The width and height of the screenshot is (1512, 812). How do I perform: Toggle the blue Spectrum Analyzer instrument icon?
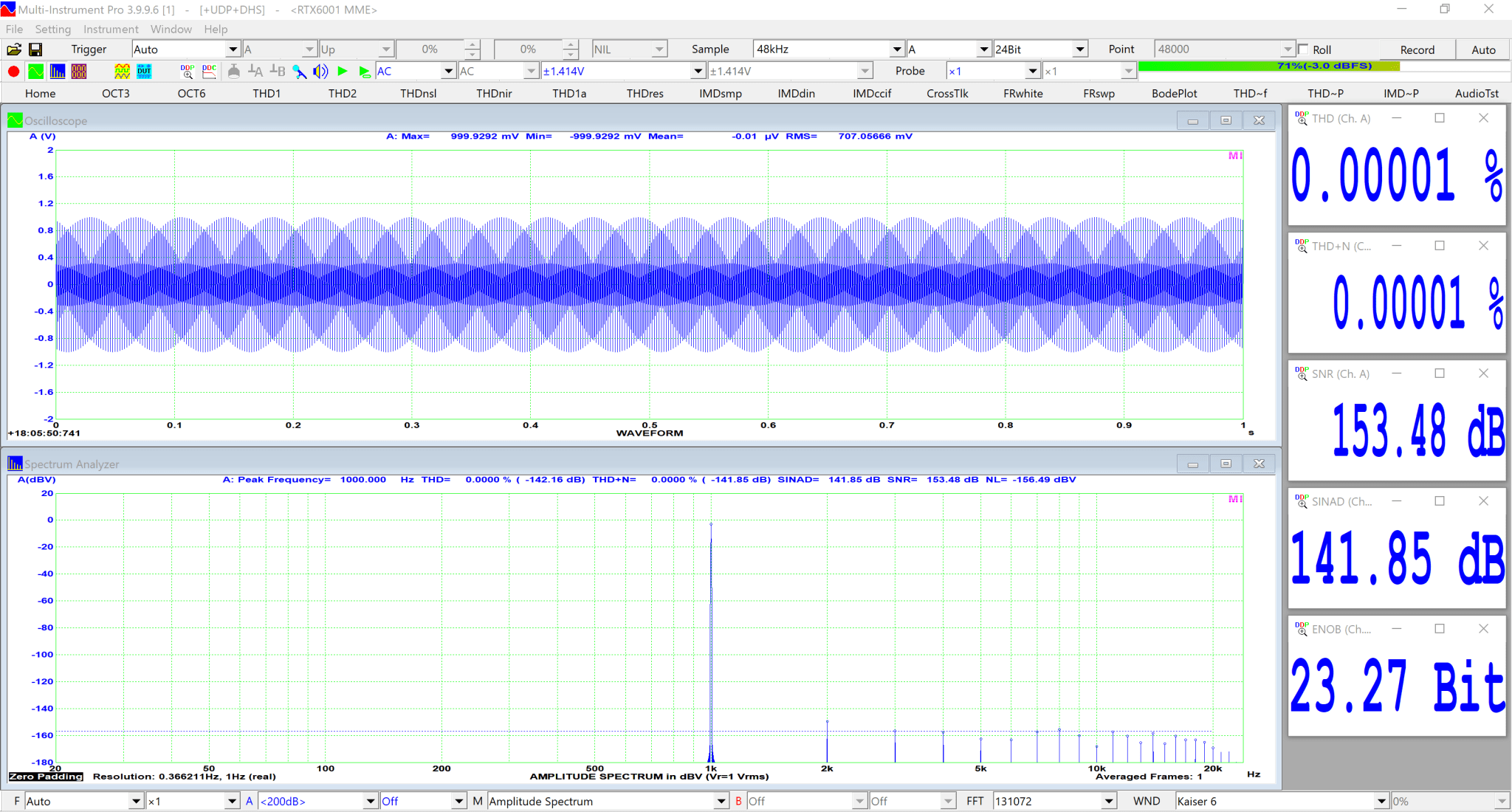click(x=58, y=72)
